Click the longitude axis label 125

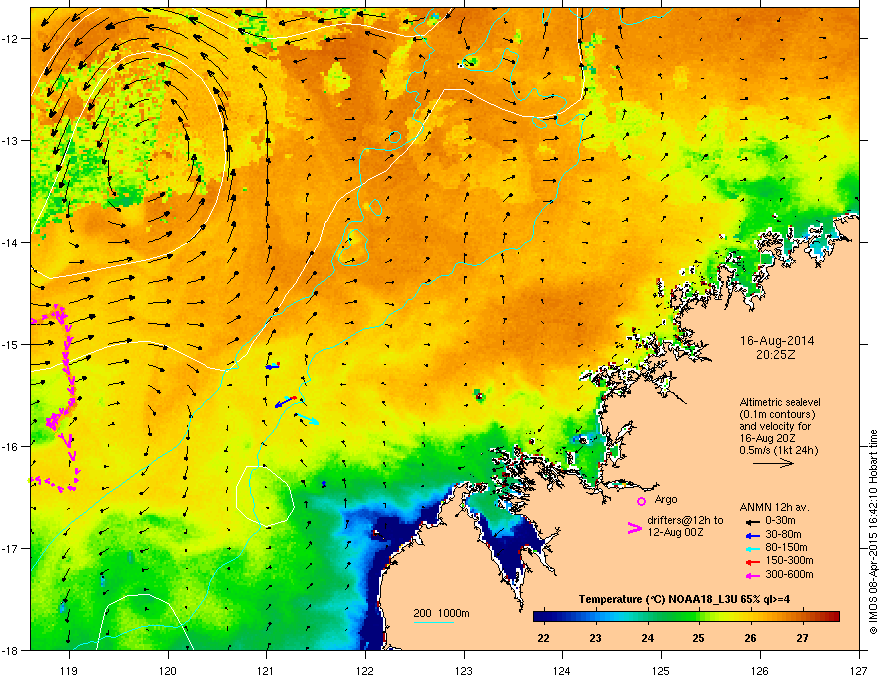(661, 671)
